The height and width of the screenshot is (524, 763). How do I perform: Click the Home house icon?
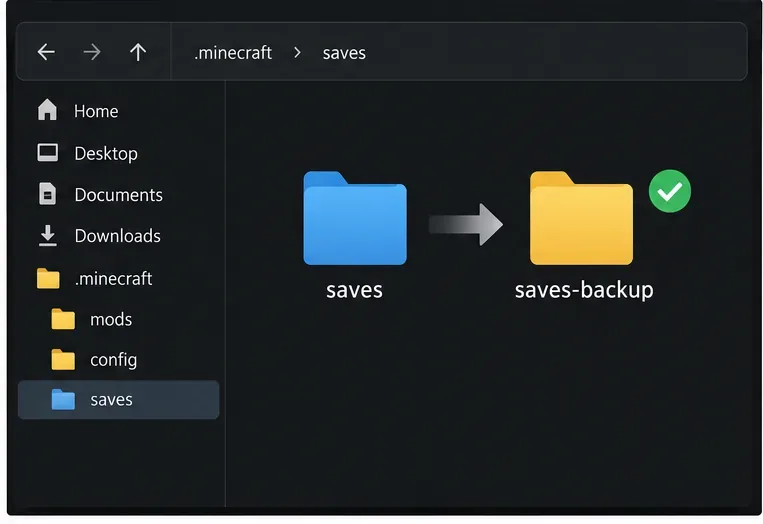coord(47,109)
